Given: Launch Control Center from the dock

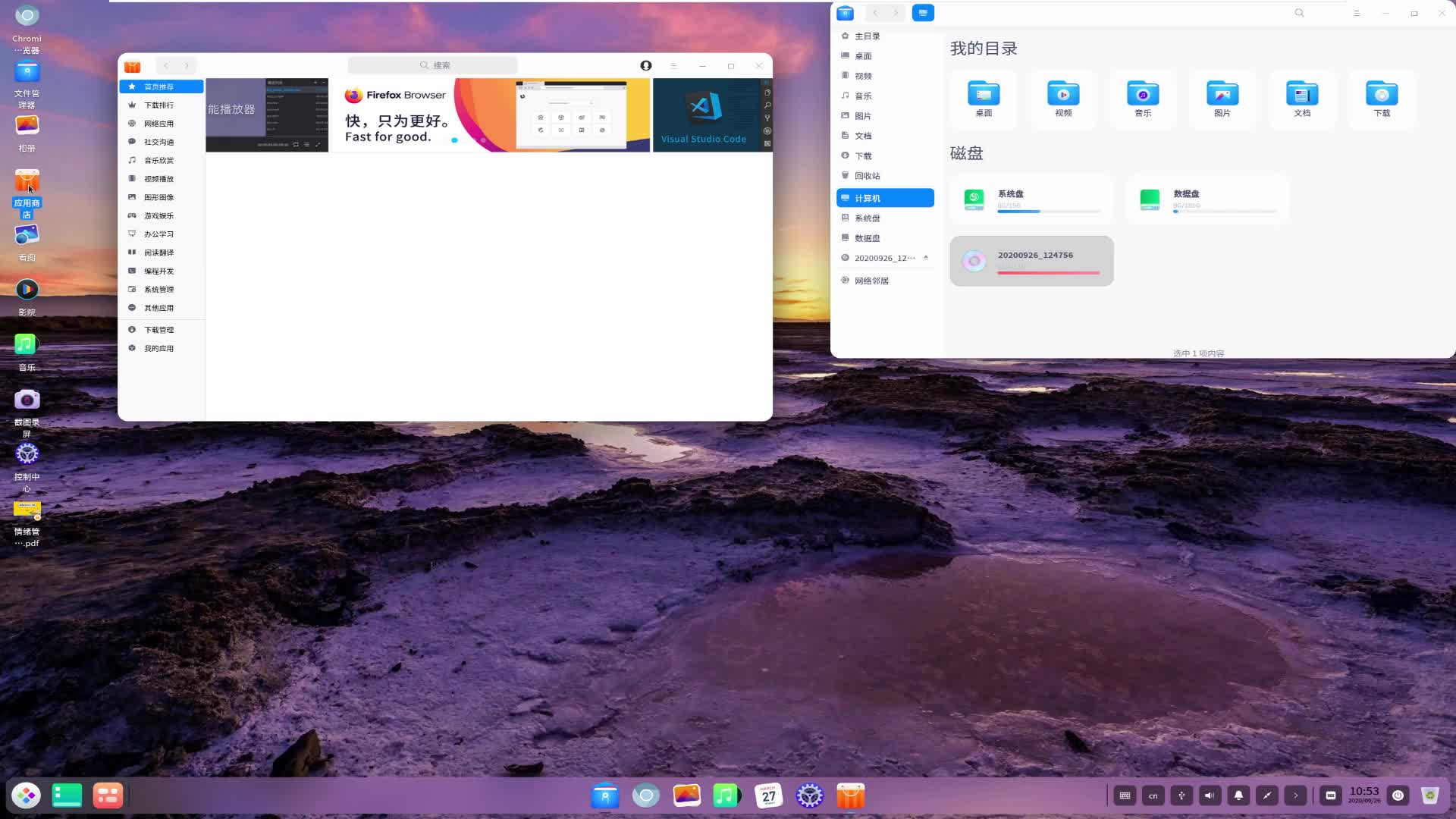Looking at the screenshot, I should click(809, 795).
